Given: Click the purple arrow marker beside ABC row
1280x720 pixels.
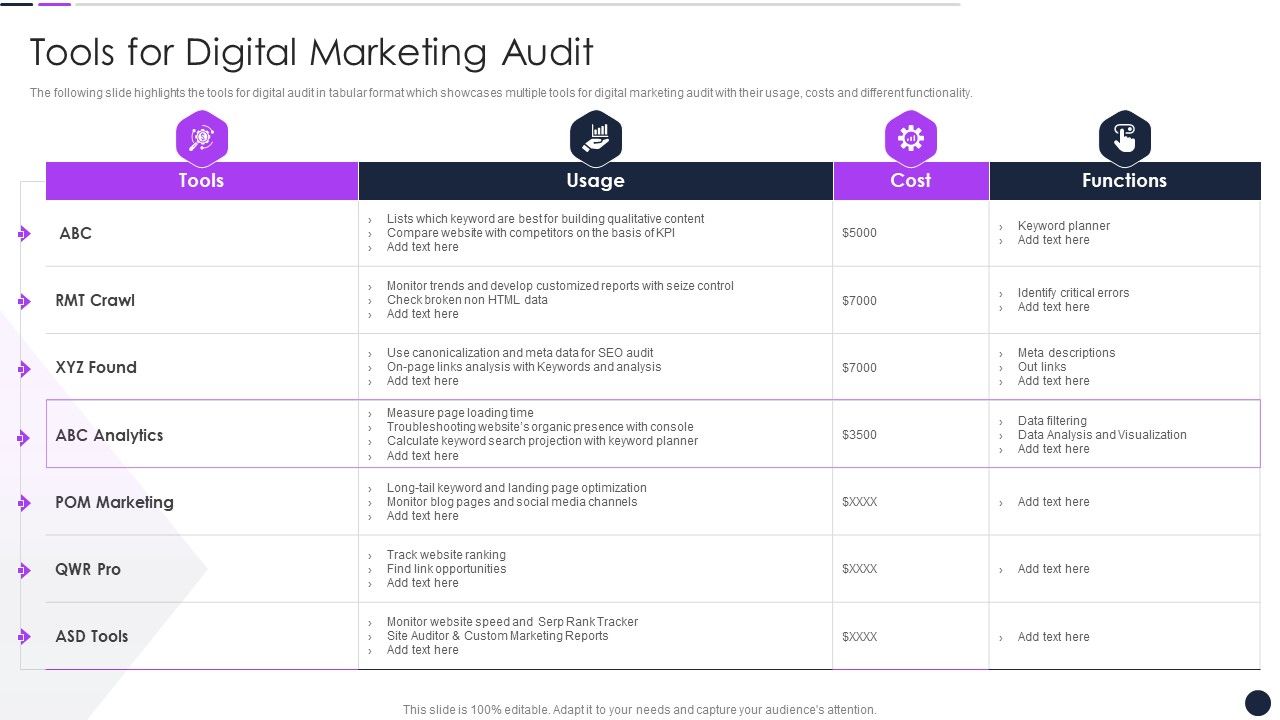Looking at the screenshot, I should pos(24,234).
